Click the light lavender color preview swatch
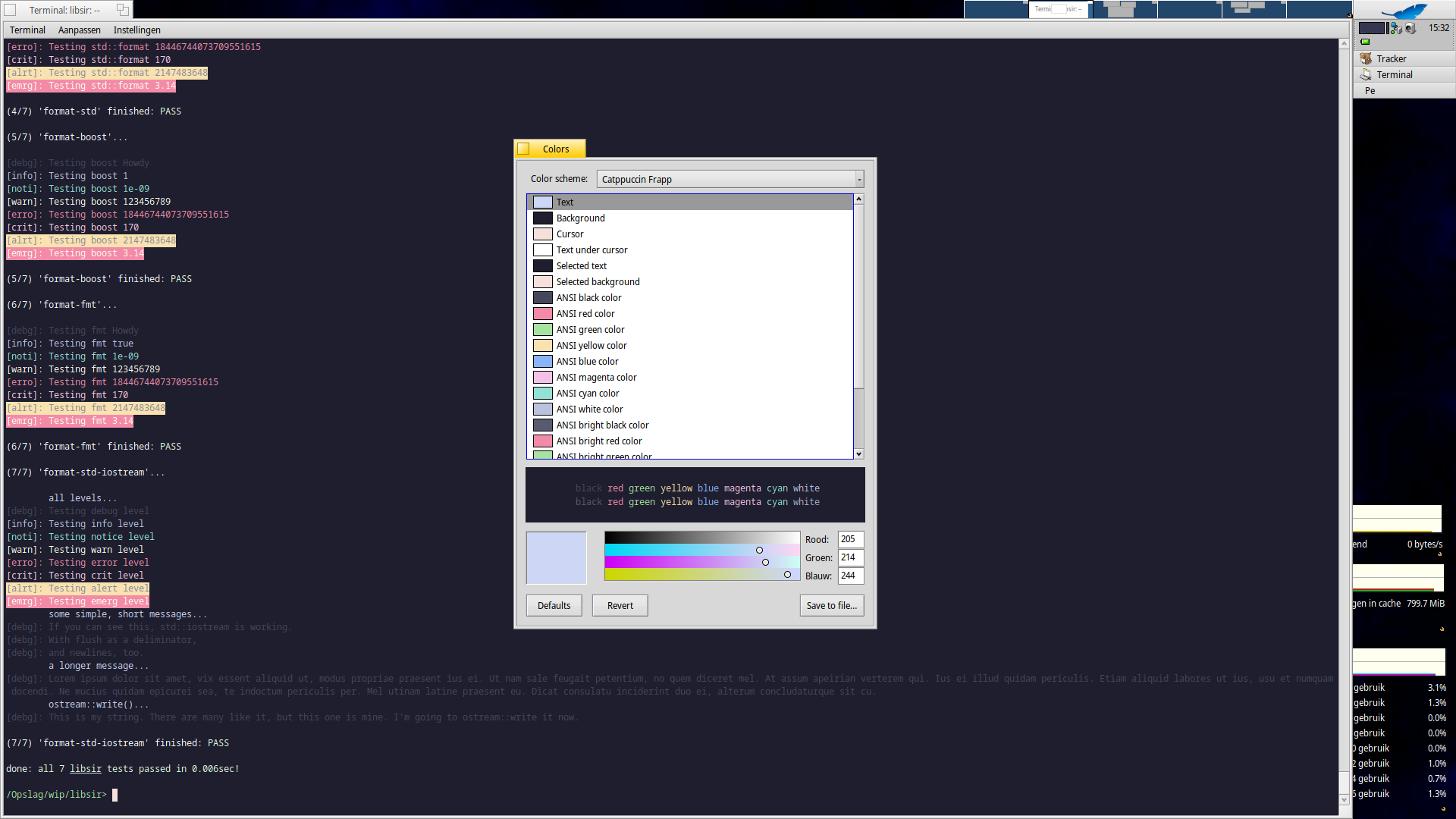 click(x=556, y=557)
